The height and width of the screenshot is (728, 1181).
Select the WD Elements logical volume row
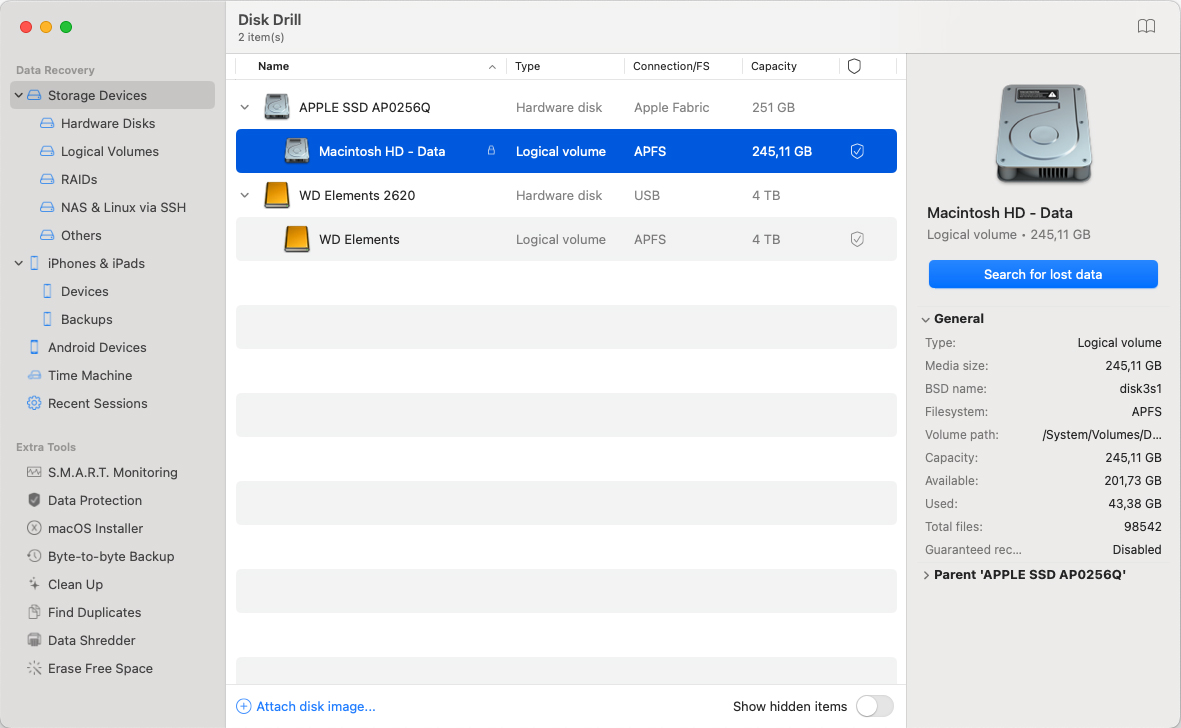tap(566, 239)
